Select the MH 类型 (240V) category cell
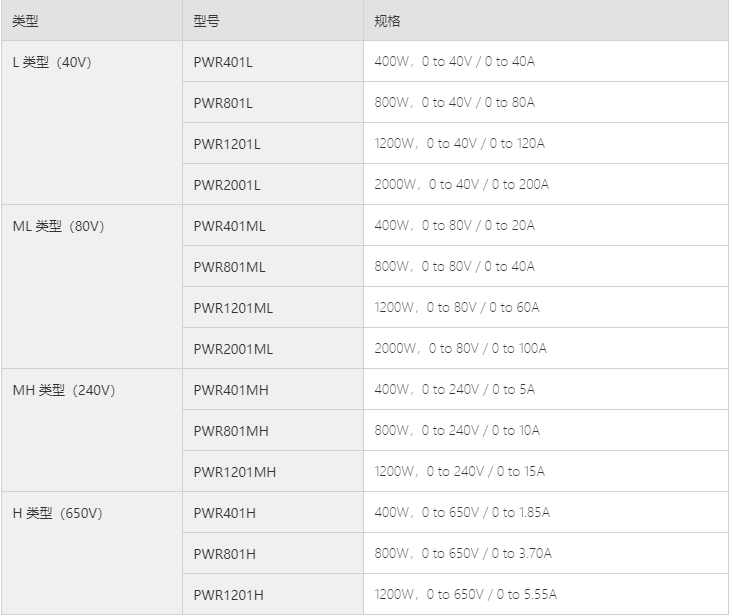The height and width of the screenshot is (616, 732). (x=92, y=430)
